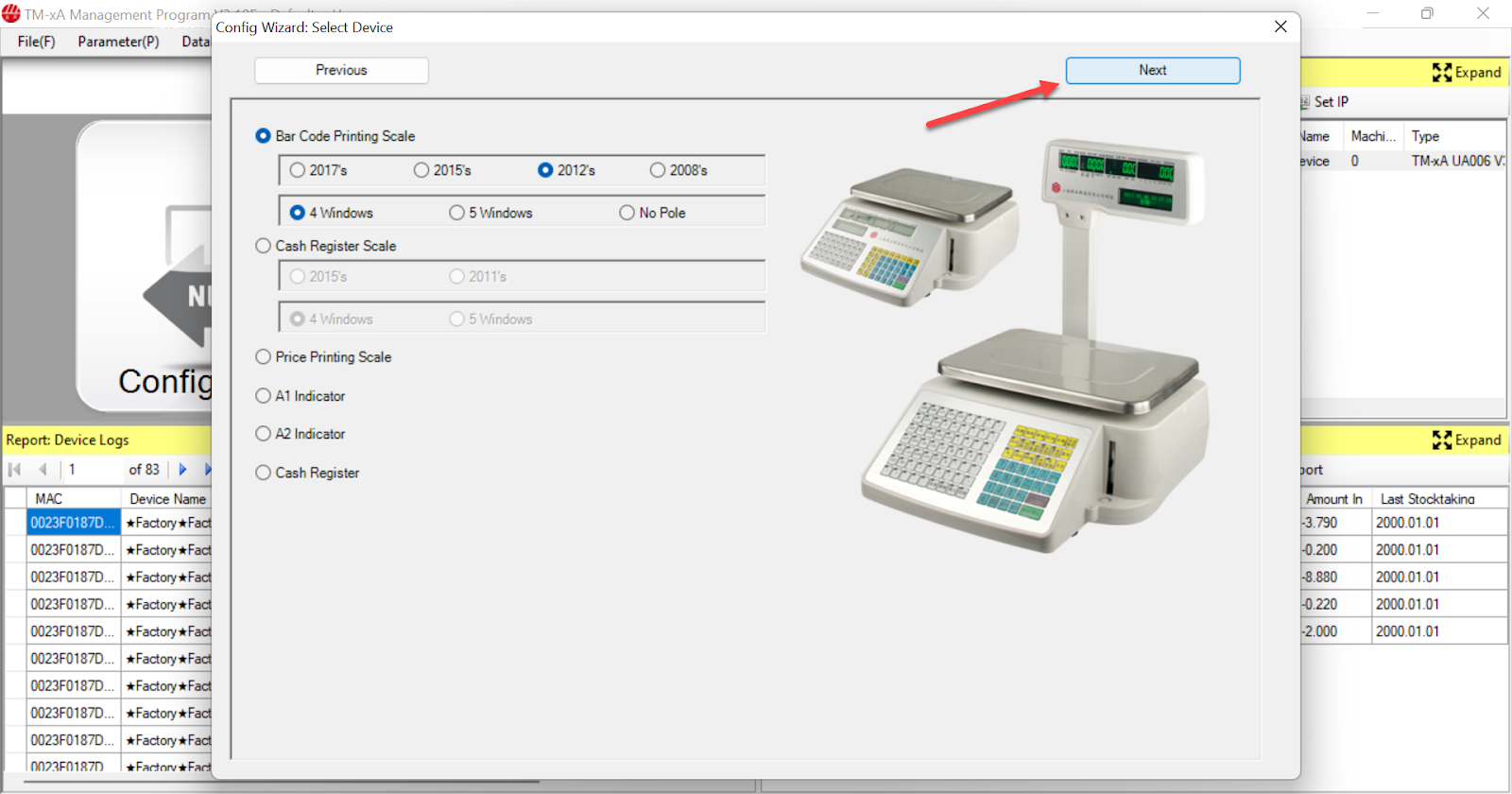This screenshot has width=1512, height=794.
Task: Expand the lower right report panel
Action: [1467, 440]
